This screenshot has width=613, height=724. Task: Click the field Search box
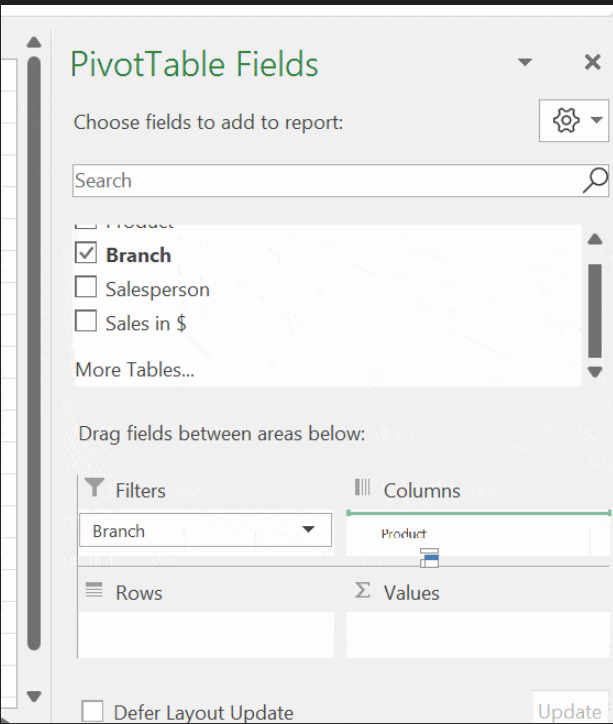coord(325,181)
